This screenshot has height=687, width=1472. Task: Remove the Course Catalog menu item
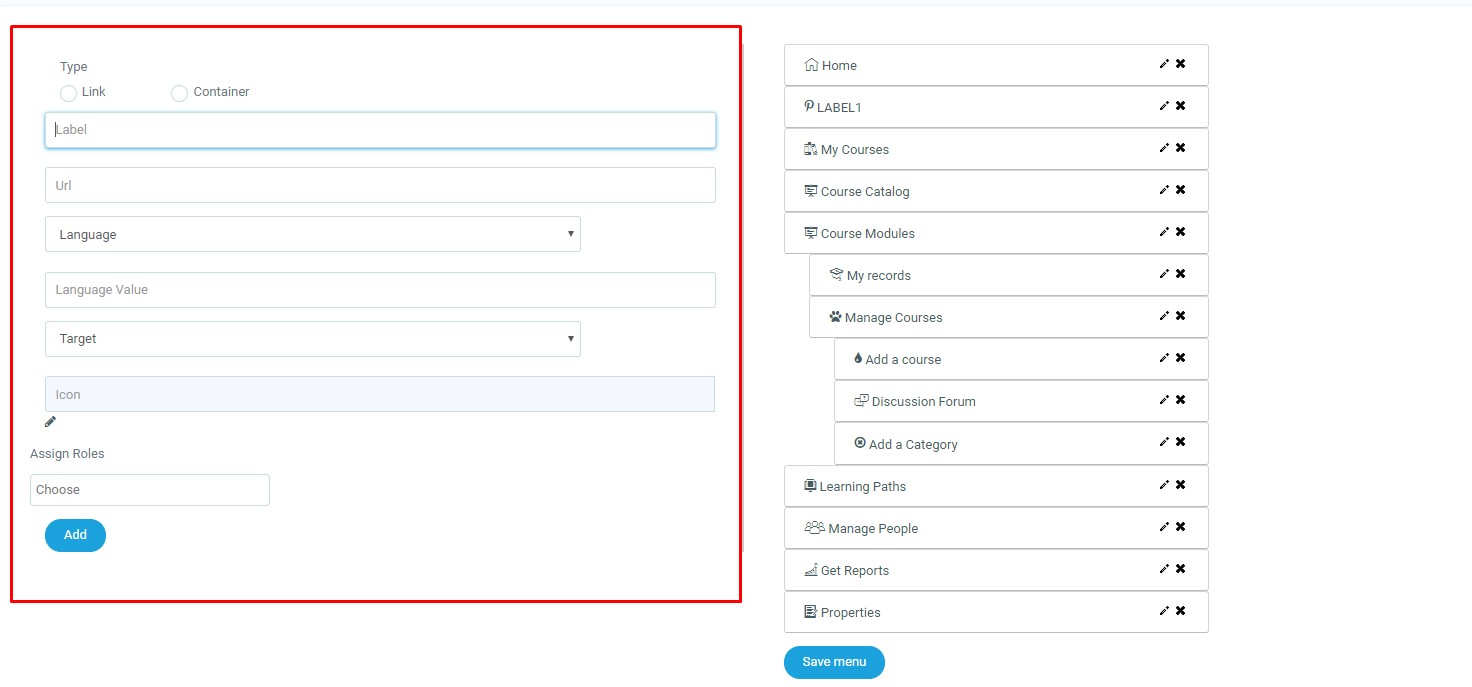point(1180,190)
